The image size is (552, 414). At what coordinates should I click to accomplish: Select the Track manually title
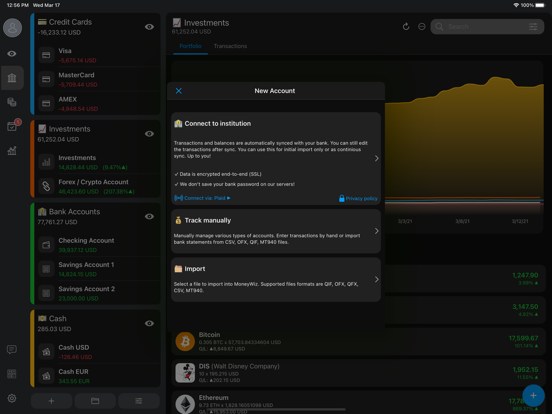click(x=208, y=220)
